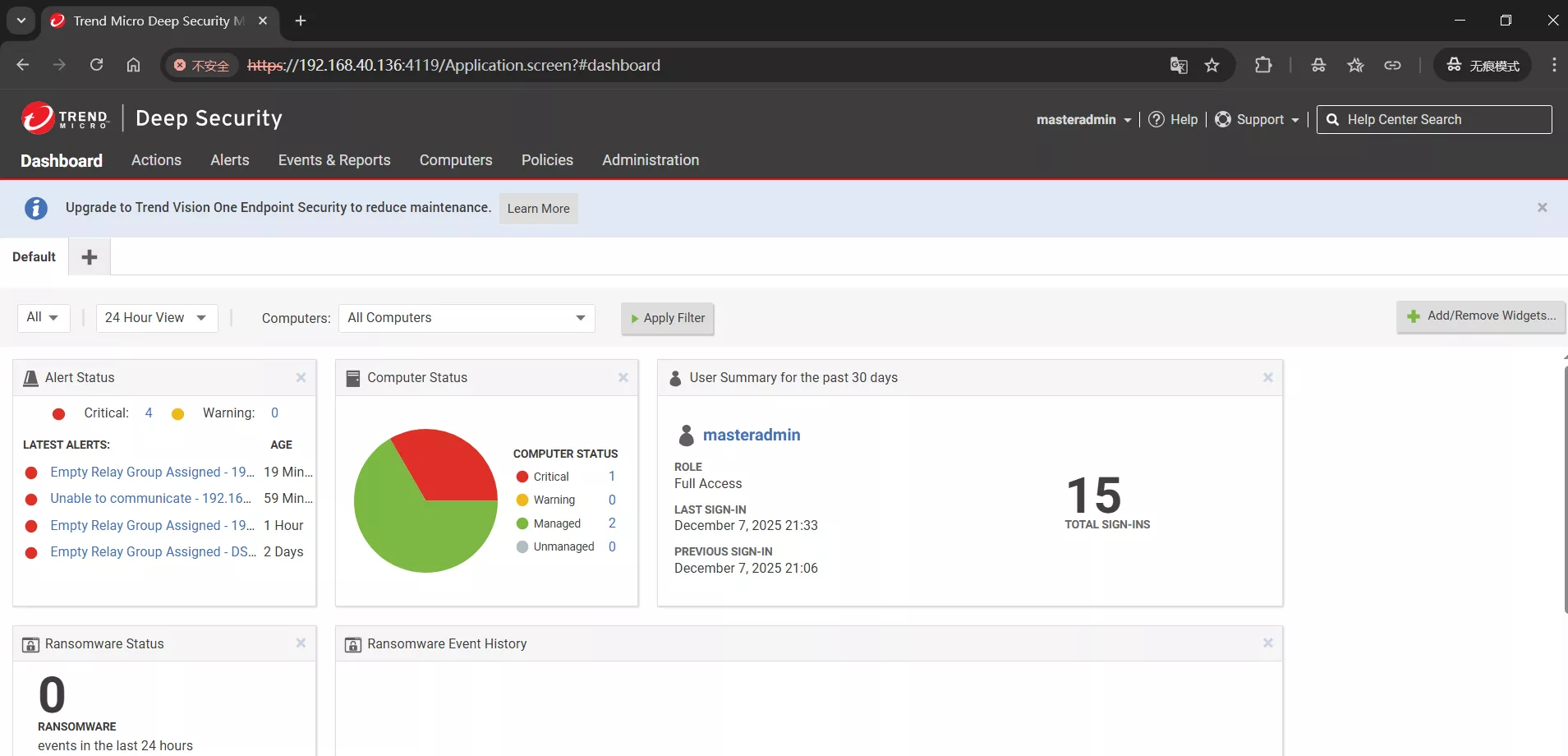This screenshot has width=1568, height=756.
Task: Close the Computer Status widget
Action: click(x=623, y=378)
